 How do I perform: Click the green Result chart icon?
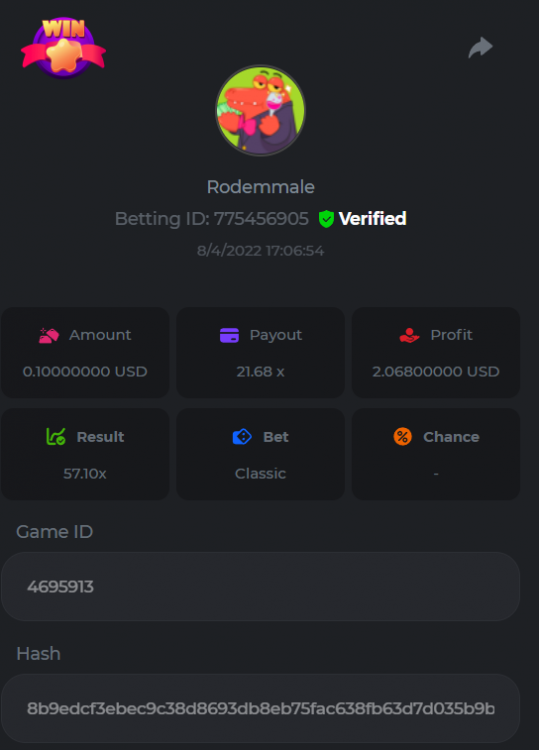coord(56,437)
